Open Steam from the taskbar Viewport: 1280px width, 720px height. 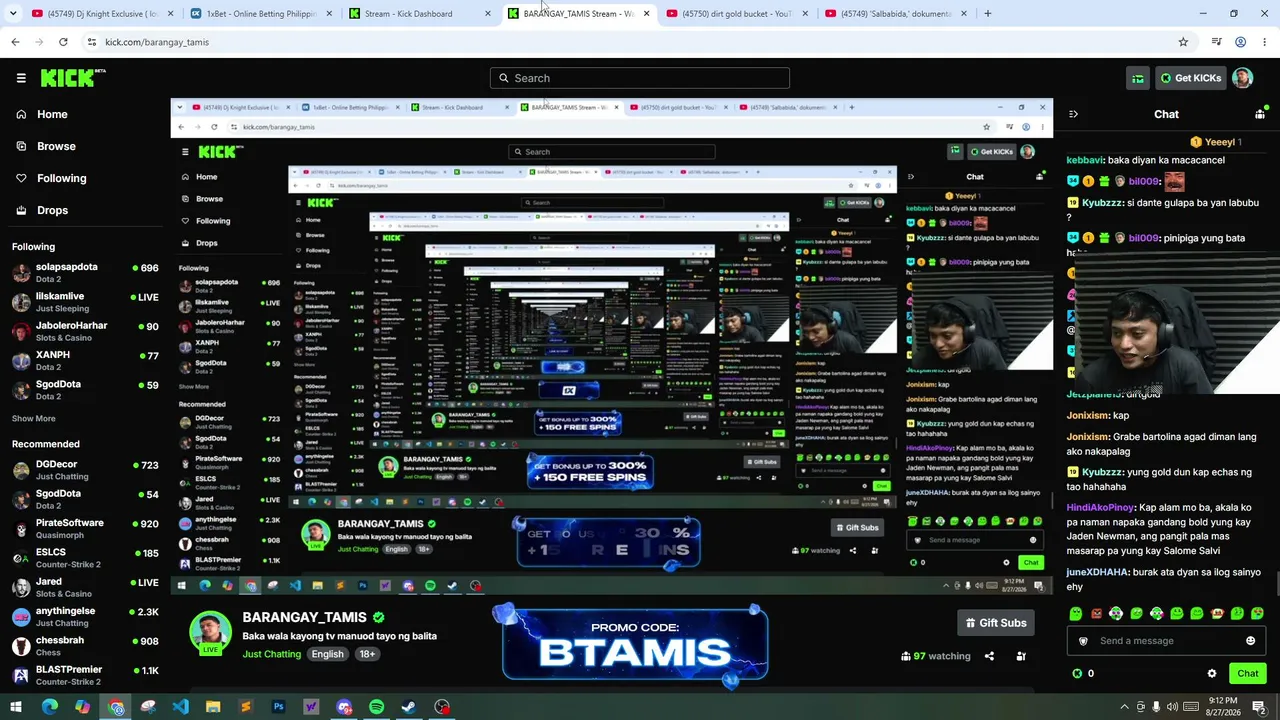pyautogui.click(x=409, y=707)
